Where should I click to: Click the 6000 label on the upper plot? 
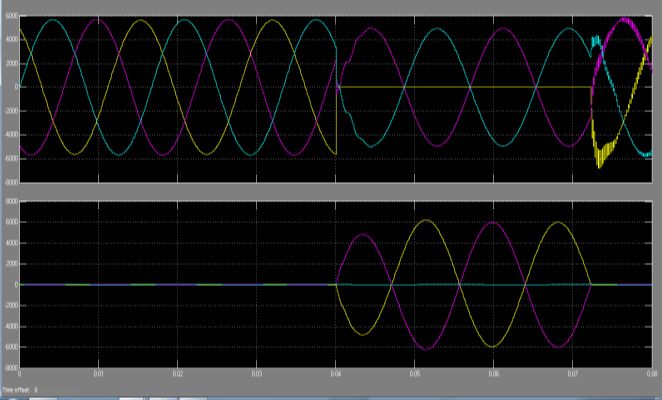coord(12,16)
